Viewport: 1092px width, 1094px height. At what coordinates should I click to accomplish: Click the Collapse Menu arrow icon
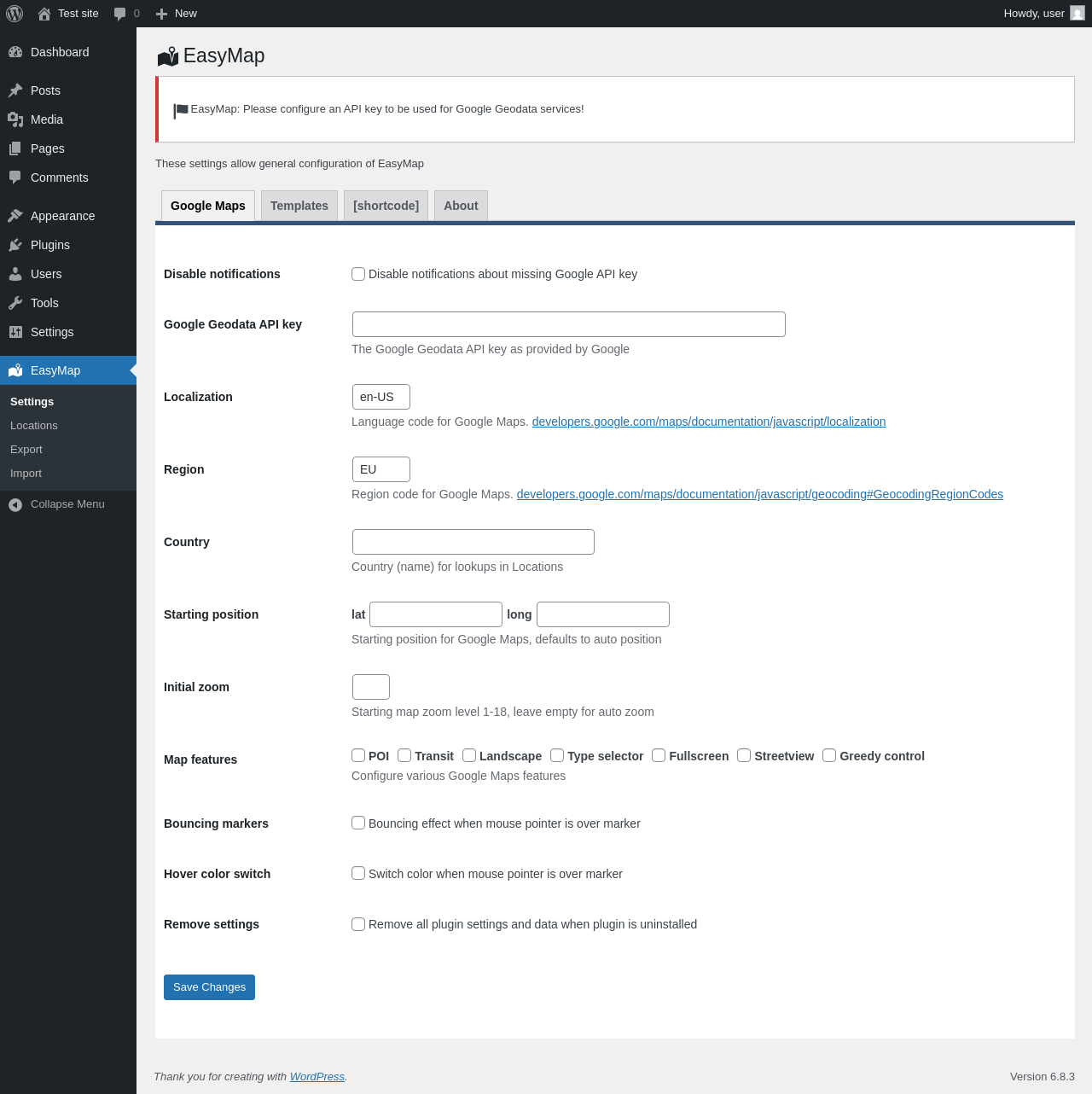[15, 505]
